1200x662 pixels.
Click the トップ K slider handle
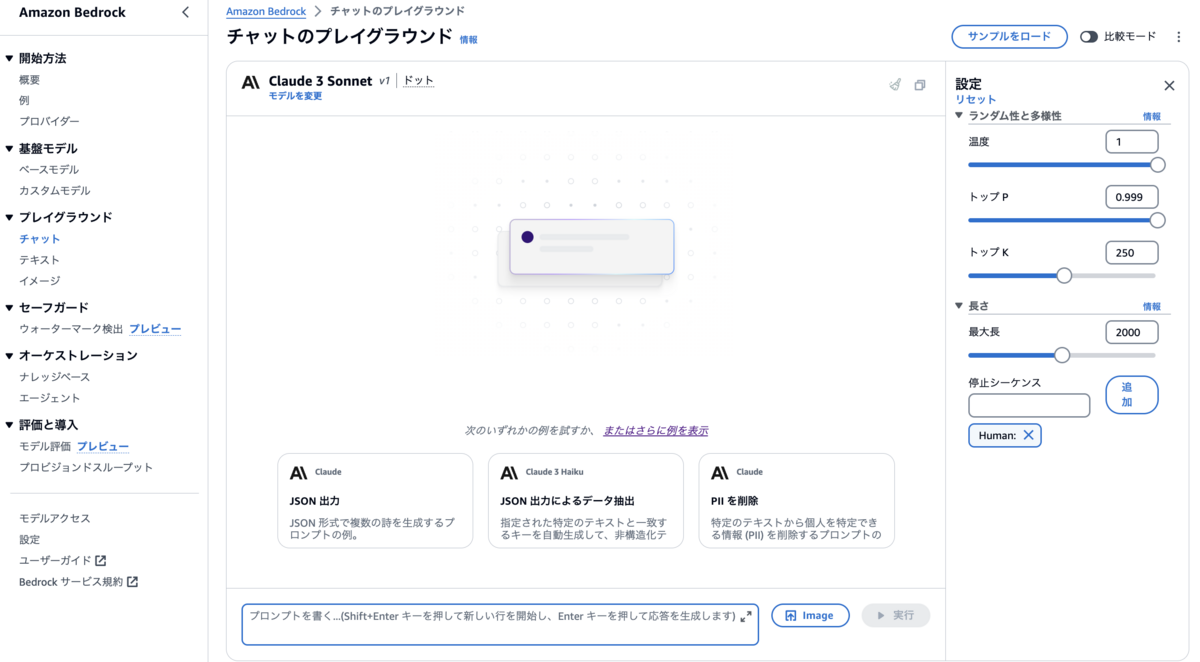point(1064,275)
